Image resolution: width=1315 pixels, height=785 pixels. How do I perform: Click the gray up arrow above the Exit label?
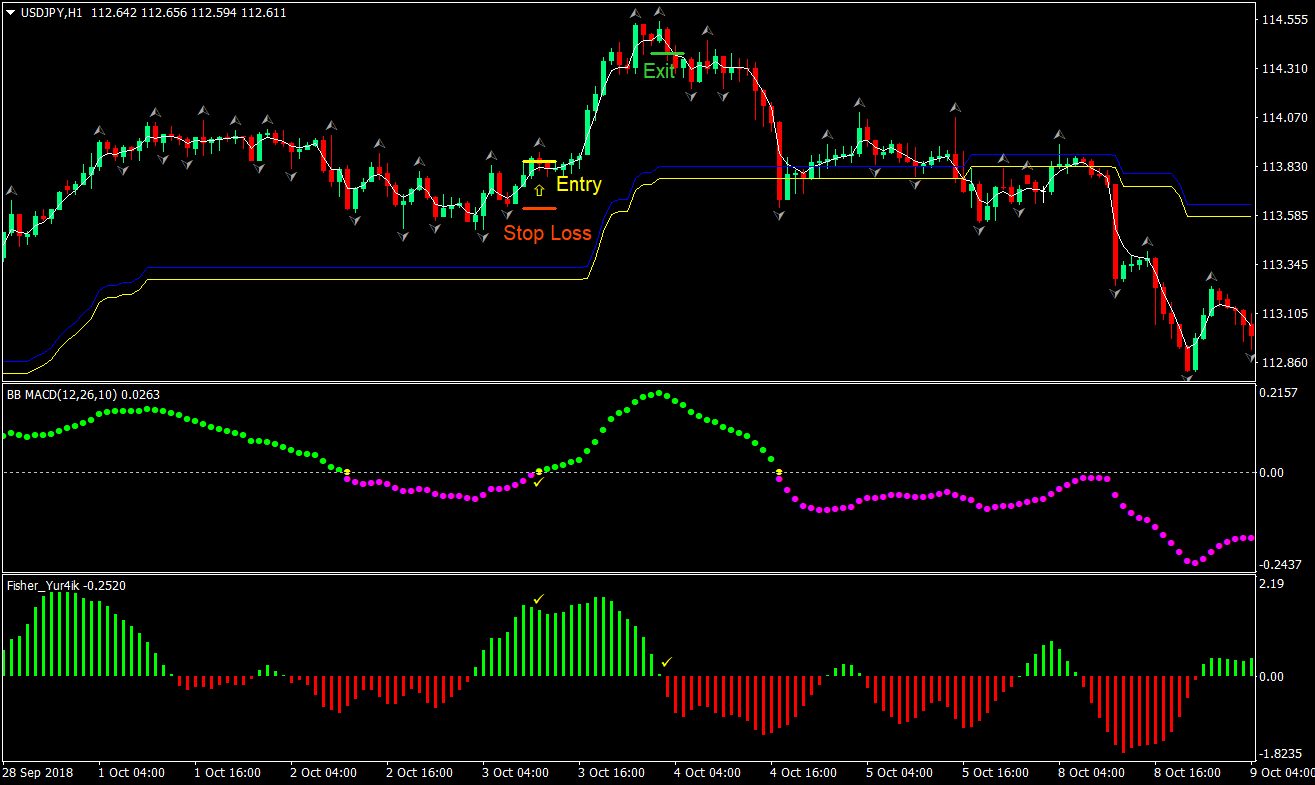coord(659,13)
